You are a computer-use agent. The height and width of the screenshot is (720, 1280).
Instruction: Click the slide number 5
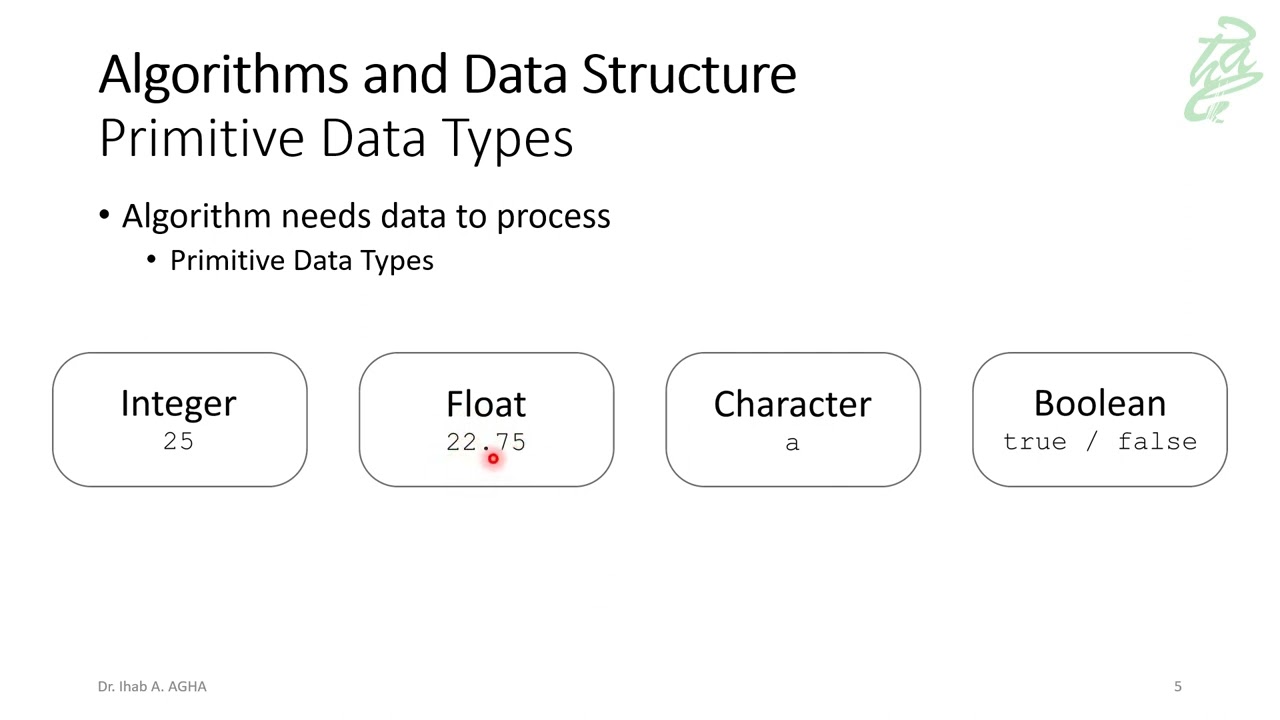pos(1178,686)
